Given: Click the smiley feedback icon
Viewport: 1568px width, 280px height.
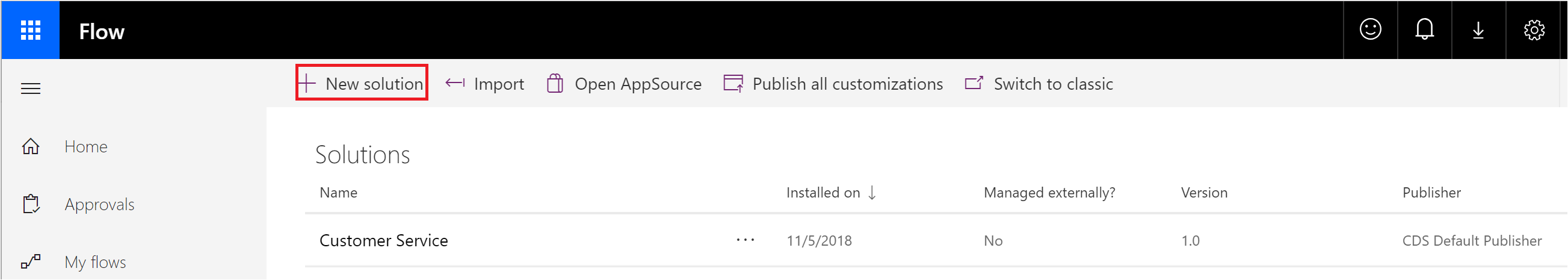Looking at the screenshot, I should (1369, 30).
